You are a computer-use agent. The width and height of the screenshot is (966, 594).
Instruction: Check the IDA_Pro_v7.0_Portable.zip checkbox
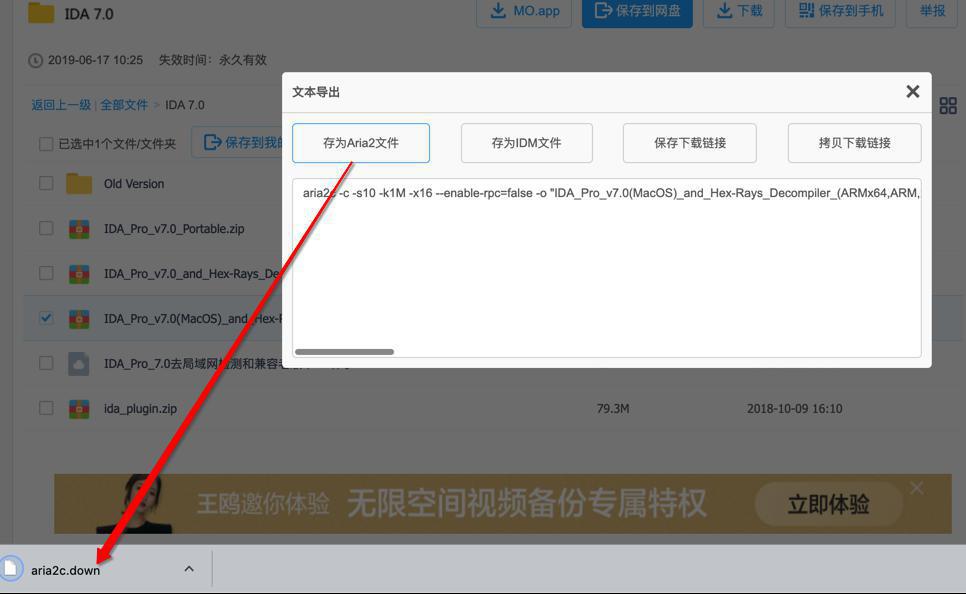46,228
